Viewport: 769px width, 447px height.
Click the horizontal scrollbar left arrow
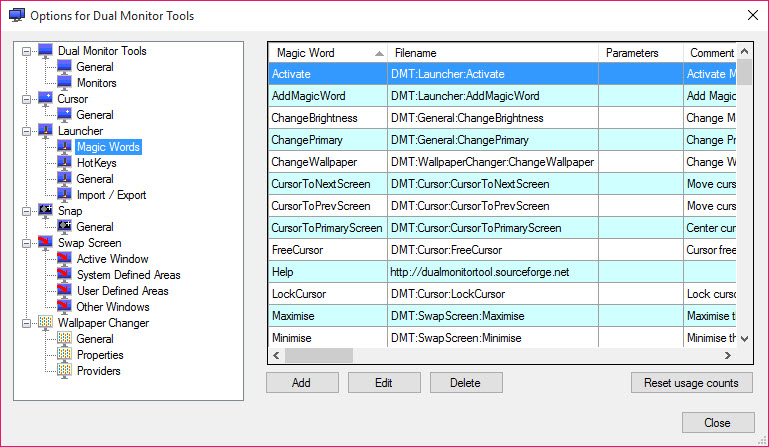[x=276, y=355]
